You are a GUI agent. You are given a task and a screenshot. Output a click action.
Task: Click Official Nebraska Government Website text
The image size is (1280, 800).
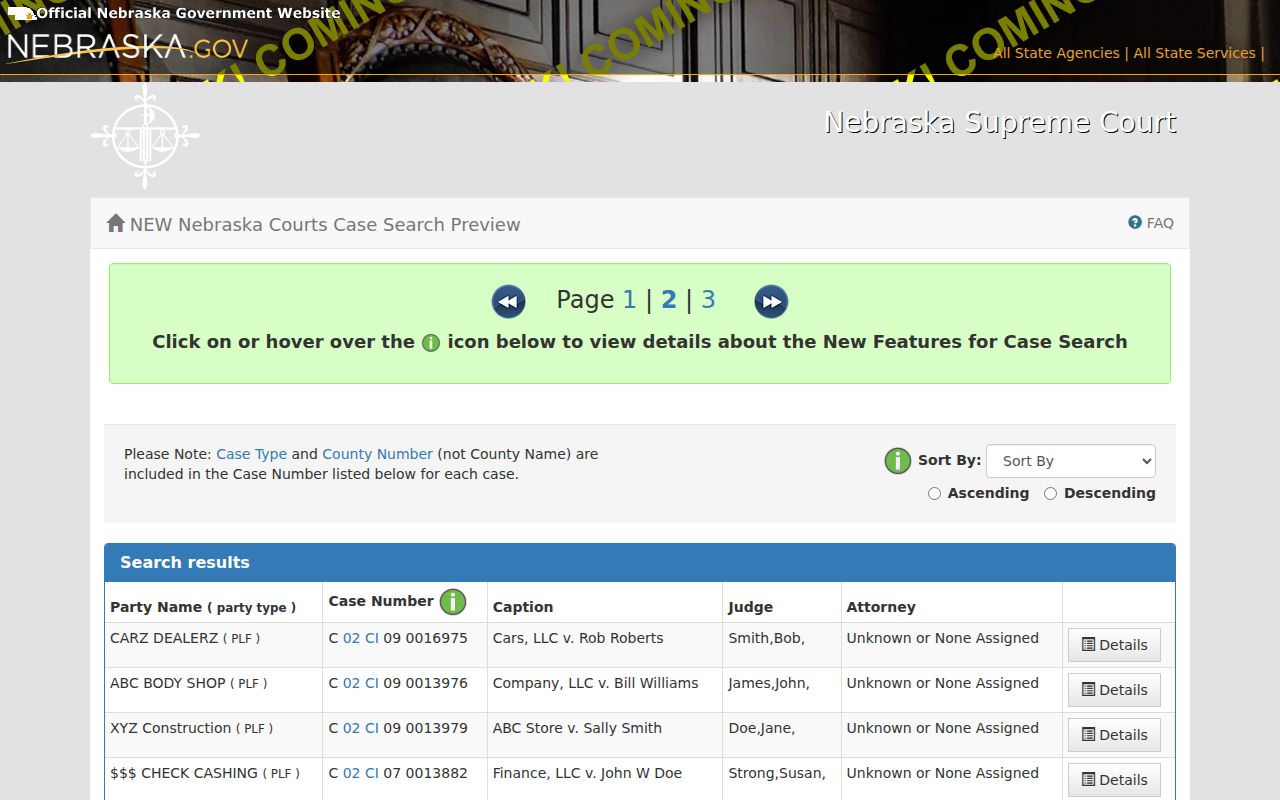click(188, 13)
